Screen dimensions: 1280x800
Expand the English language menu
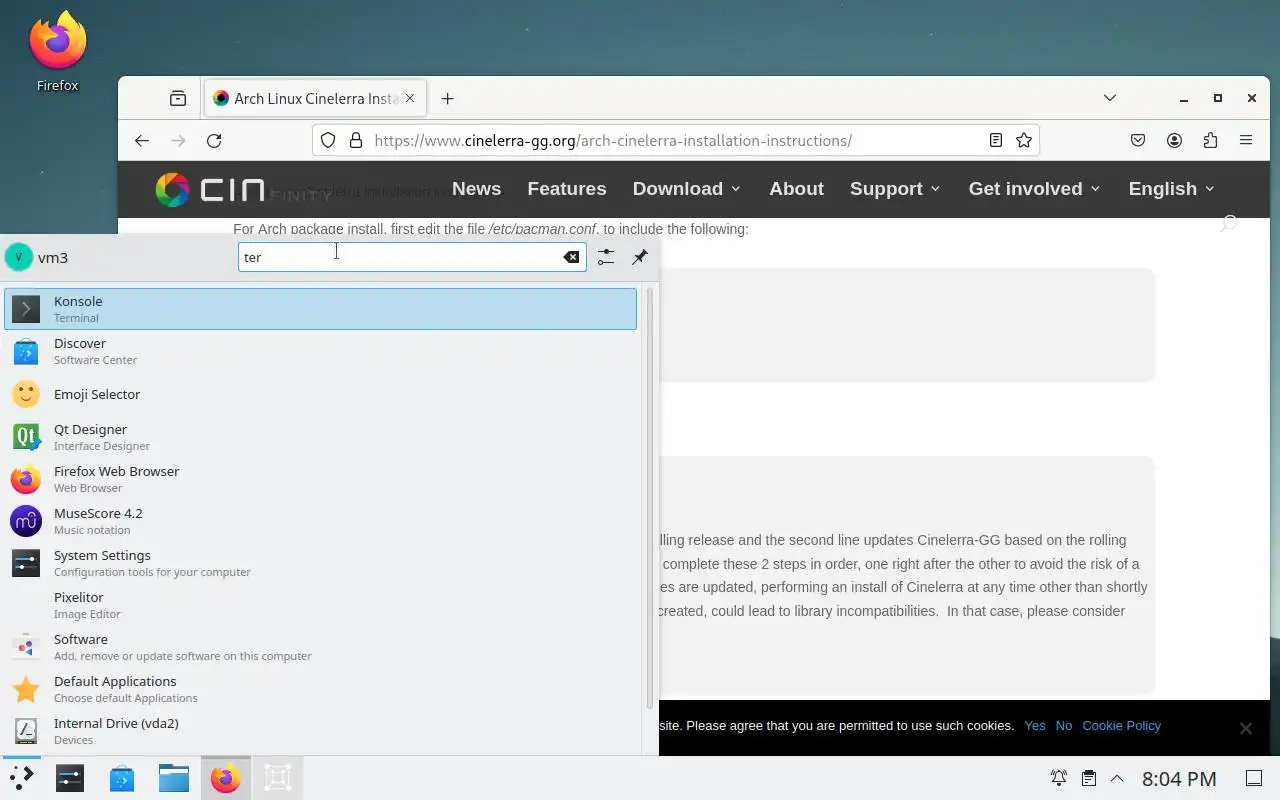1171,189
